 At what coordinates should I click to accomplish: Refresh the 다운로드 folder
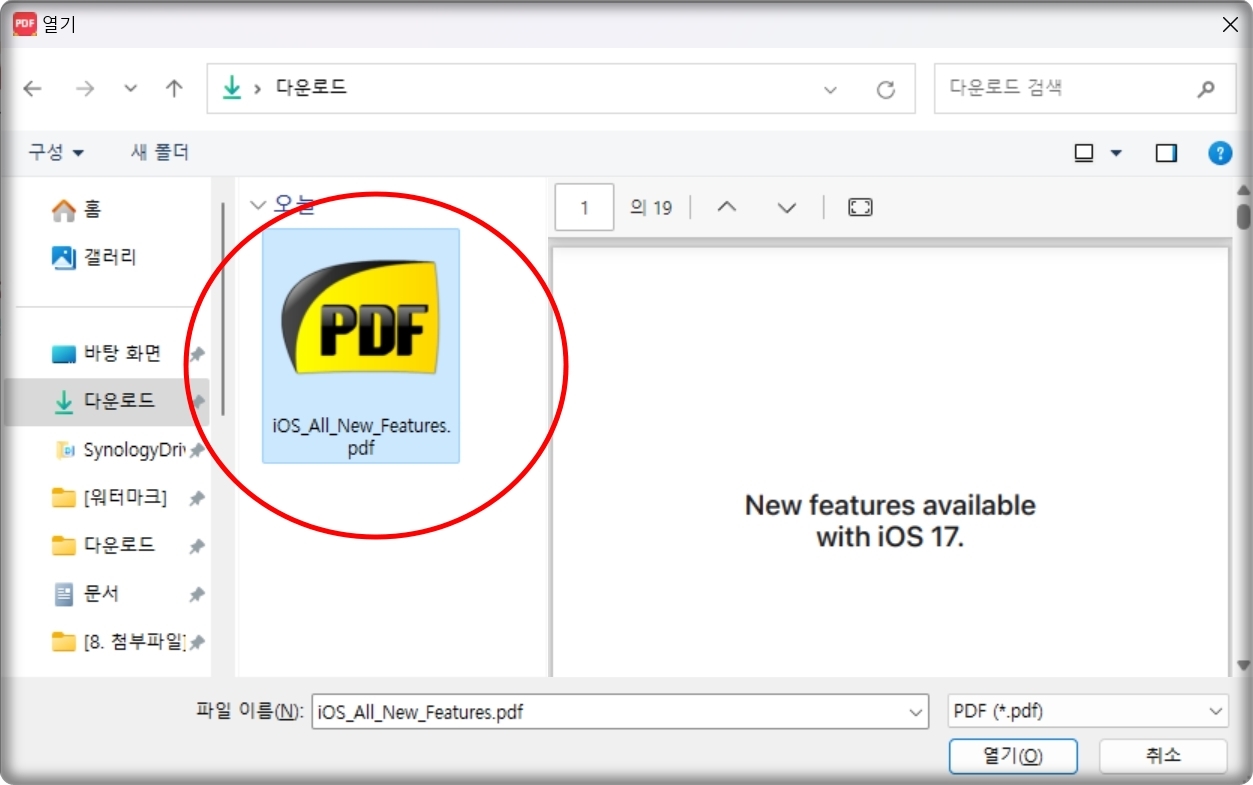pyautogui.click(x=885, y=90)
